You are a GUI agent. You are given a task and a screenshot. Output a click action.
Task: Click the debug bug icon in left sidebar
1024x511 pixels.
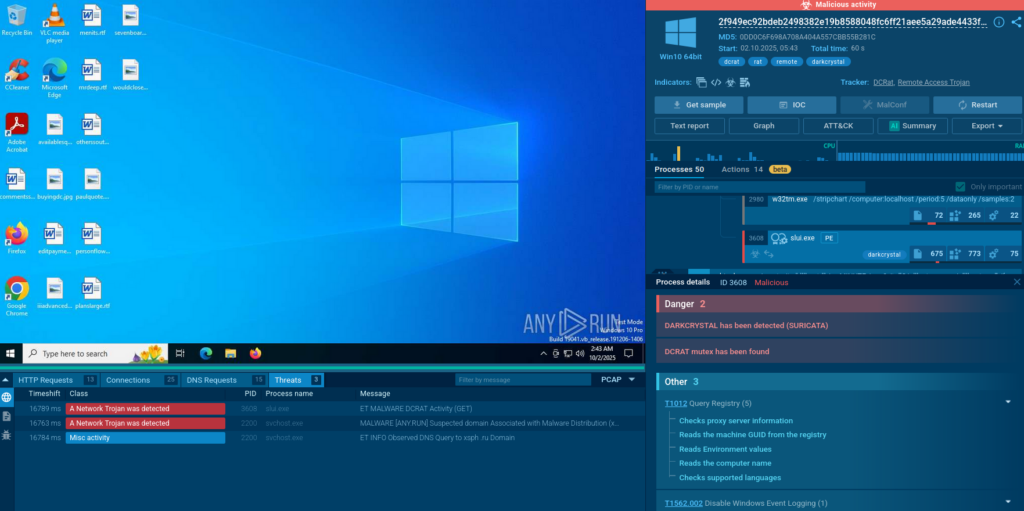coord(7,433)
